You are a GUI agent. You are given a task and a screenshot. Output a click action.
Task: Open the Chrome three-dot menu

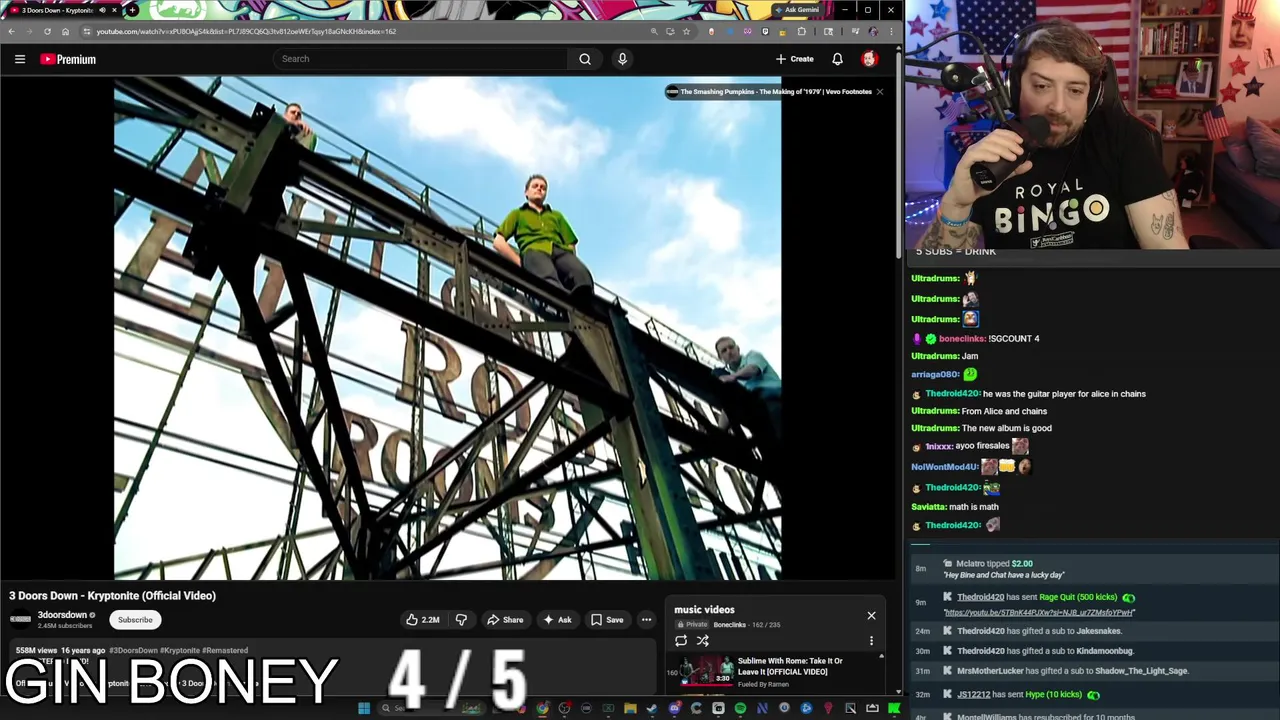(x=891, y=31)
